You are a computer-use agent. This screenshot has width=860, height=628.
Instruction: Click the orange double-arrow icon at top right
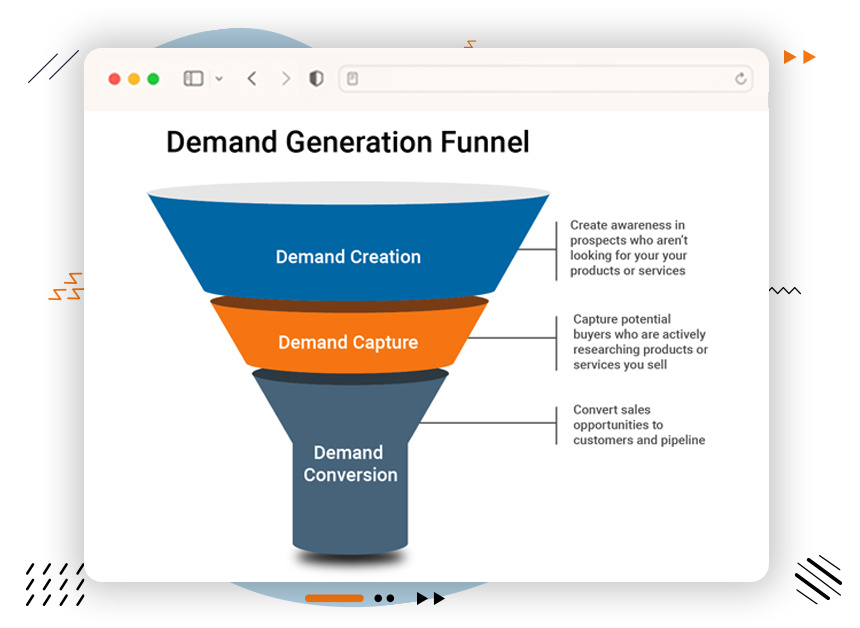800,57
